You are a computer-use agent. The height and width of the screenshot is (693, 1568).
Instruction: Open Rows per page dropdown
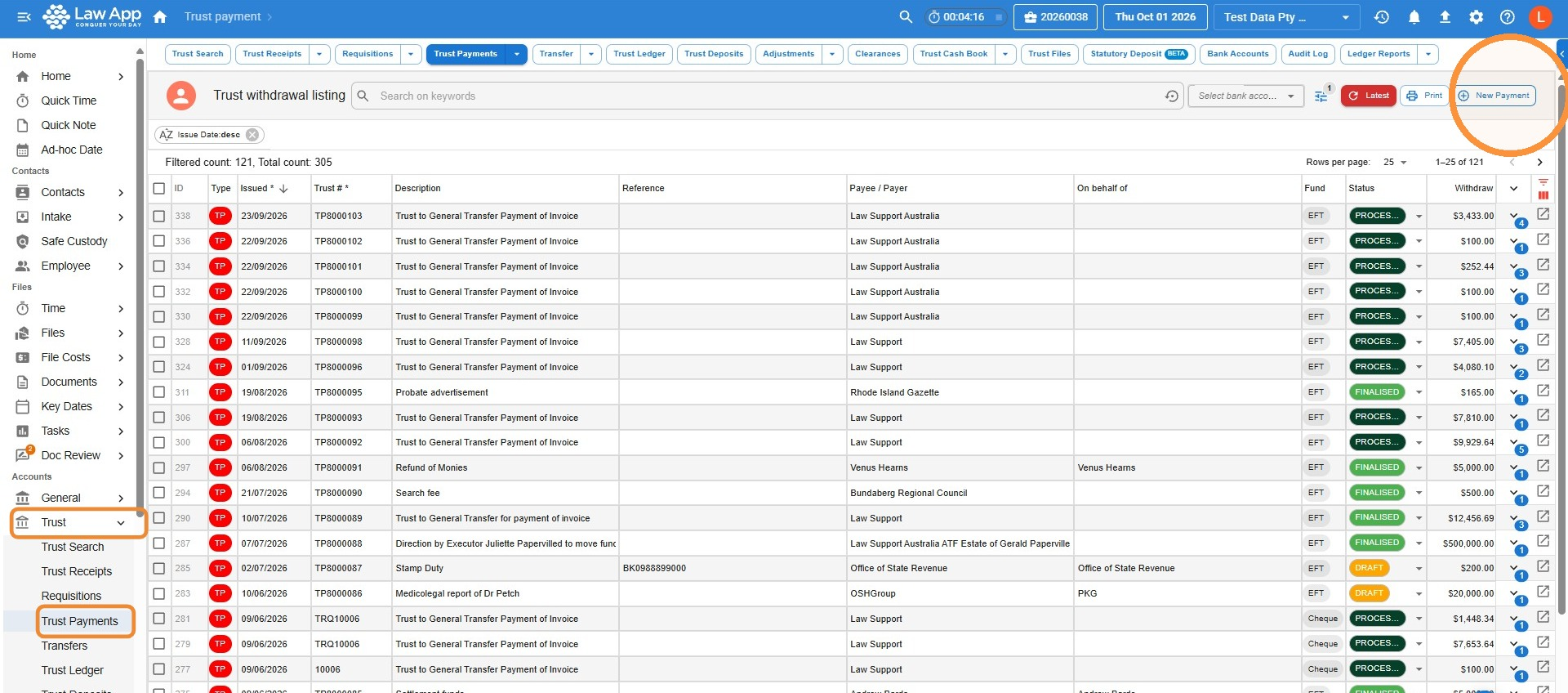click(1396, 162)
